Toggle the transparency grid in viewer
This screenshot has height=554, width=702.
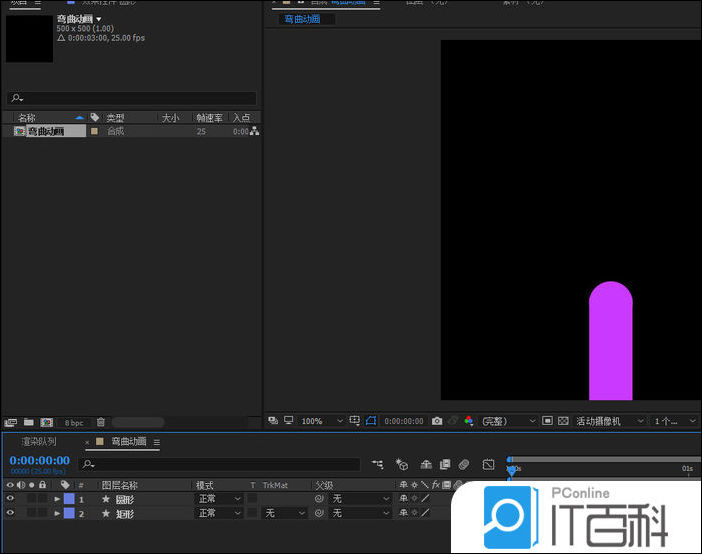click(563, 421)
